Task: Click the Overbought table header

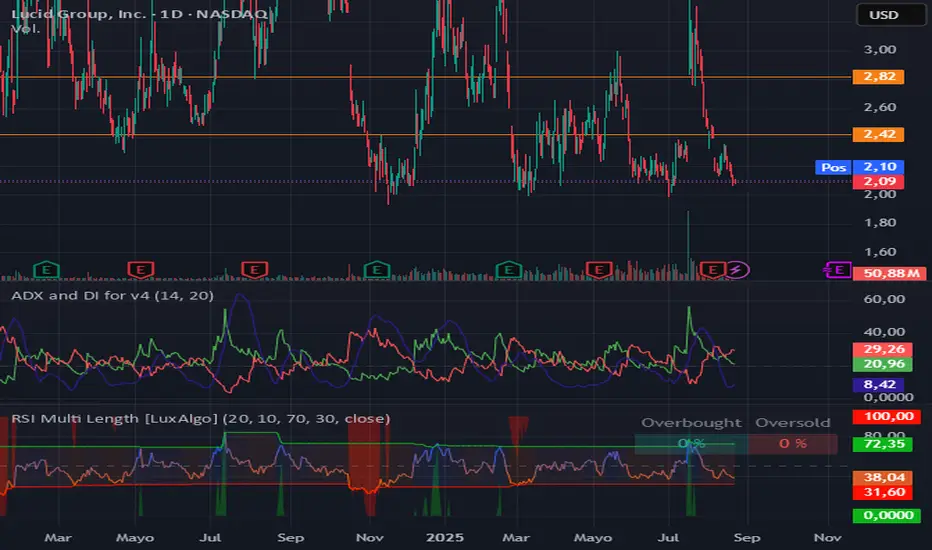Action: (x=691, y=423)
